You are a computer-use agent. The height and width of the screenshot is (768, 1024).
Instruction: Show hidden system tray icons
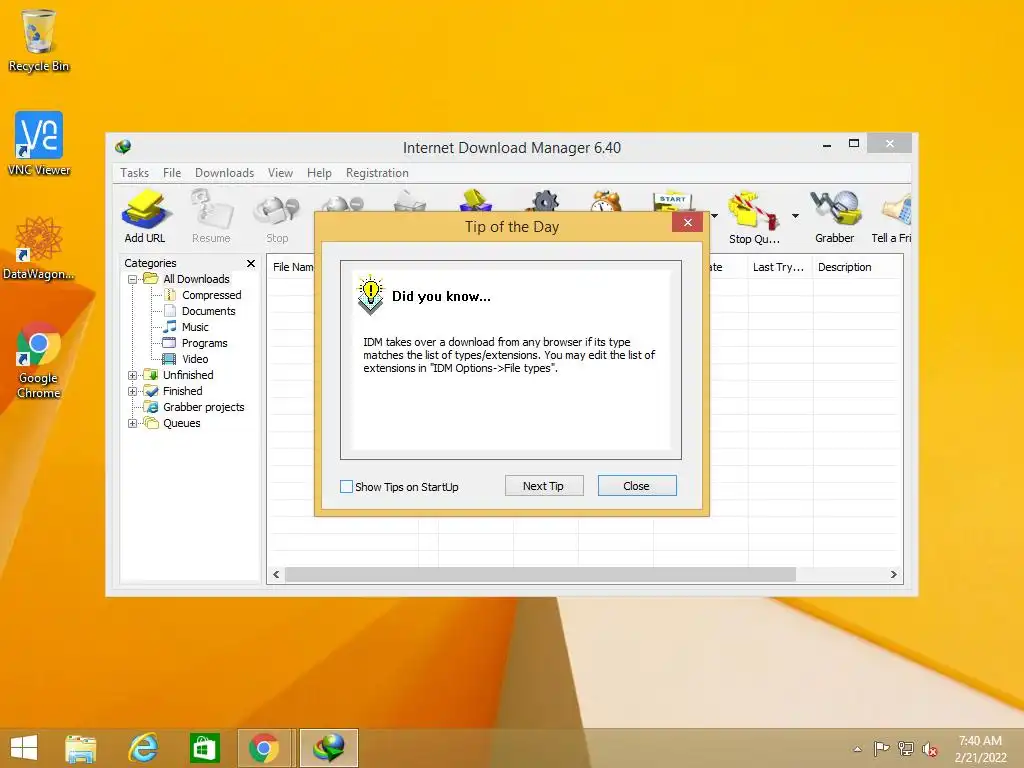pos(857,749)
